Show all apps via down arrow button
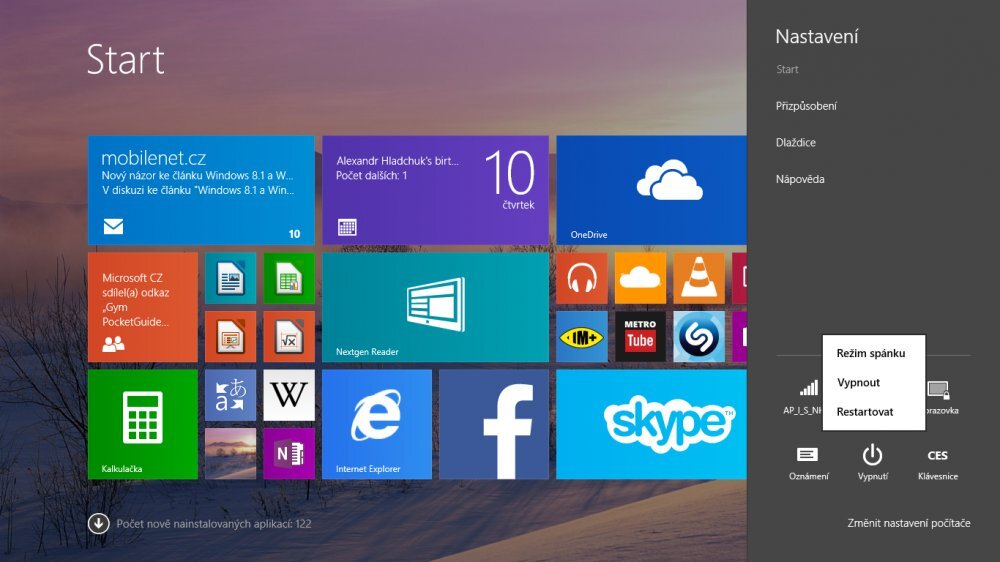This screenshot has width=1000, height=562. tap(98, 524)
